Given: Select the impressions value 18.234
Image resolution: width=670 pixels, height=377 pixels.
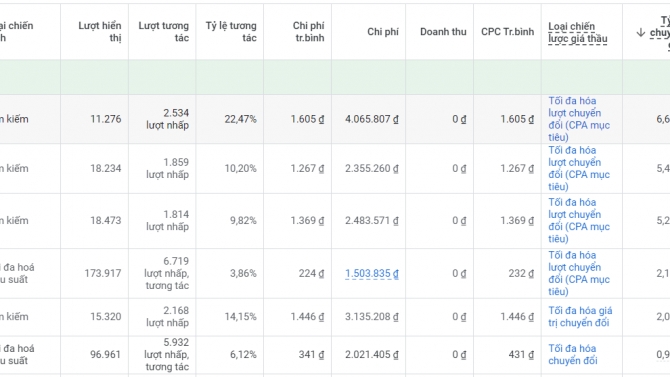Looking at the screenshot, I should point(106,168).
